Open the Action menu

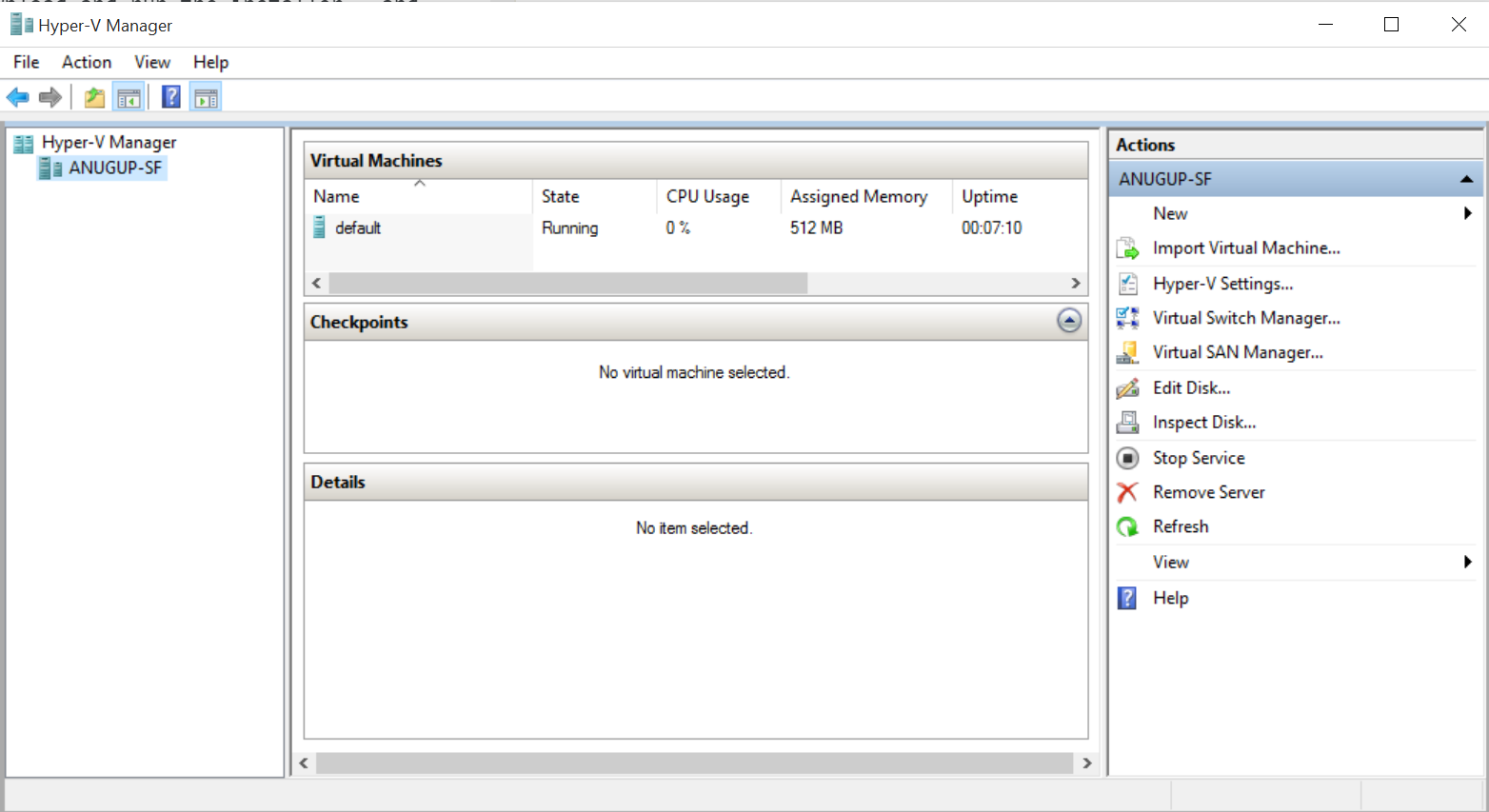point(87,62)
